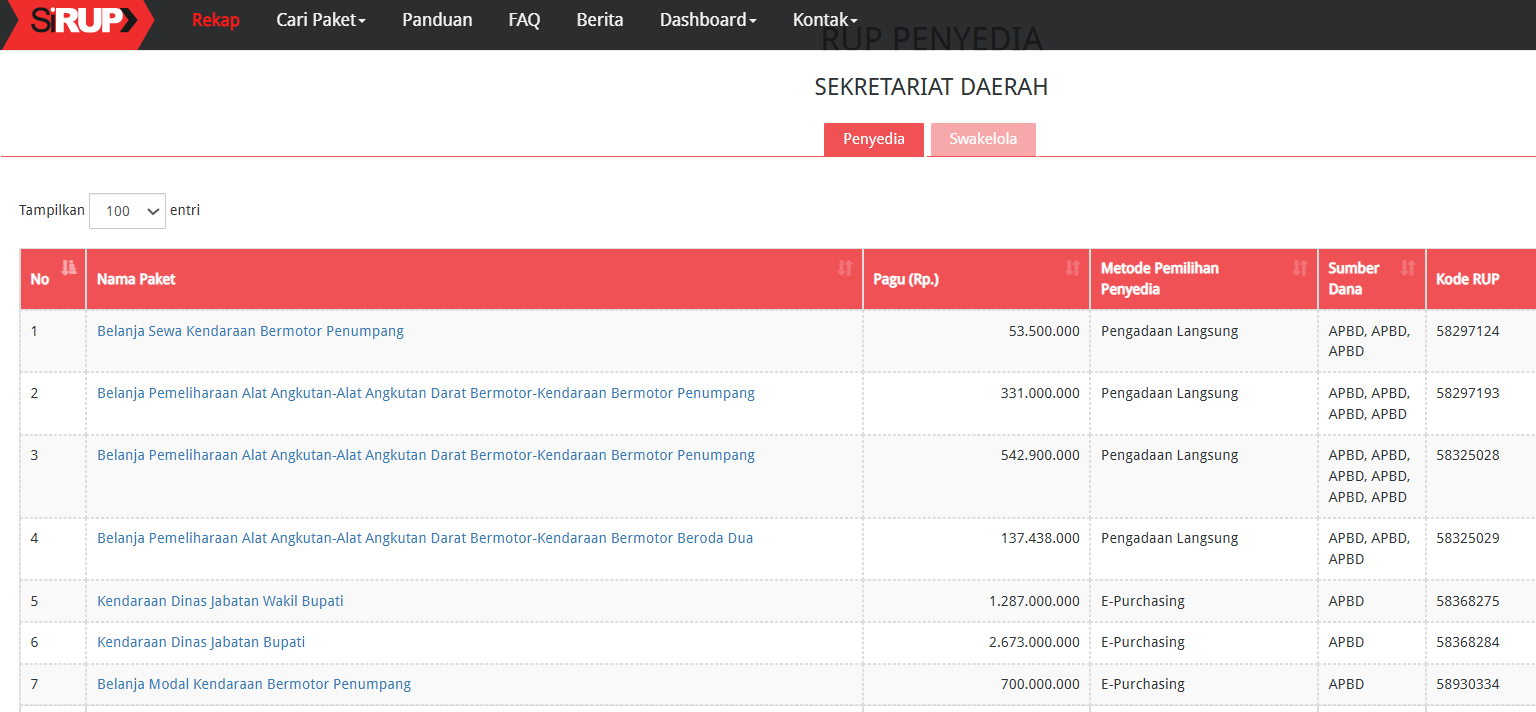This screenshot has height=712, width=1536.
Task: Expand the Cari Paket menu
Action: click(321, 20)
